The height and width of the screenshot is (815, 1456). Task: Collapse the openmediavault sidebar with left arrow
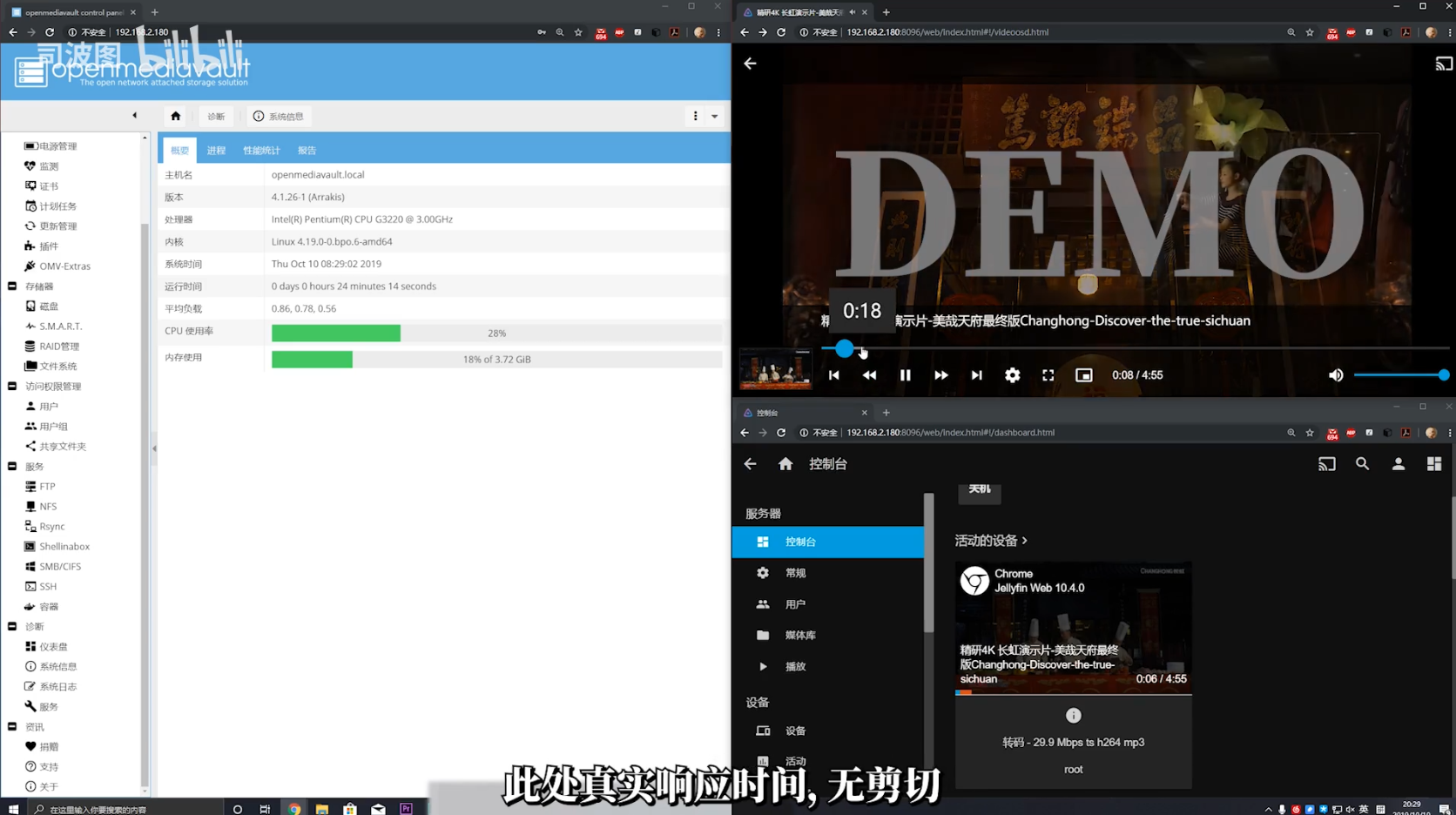[134, 116]
